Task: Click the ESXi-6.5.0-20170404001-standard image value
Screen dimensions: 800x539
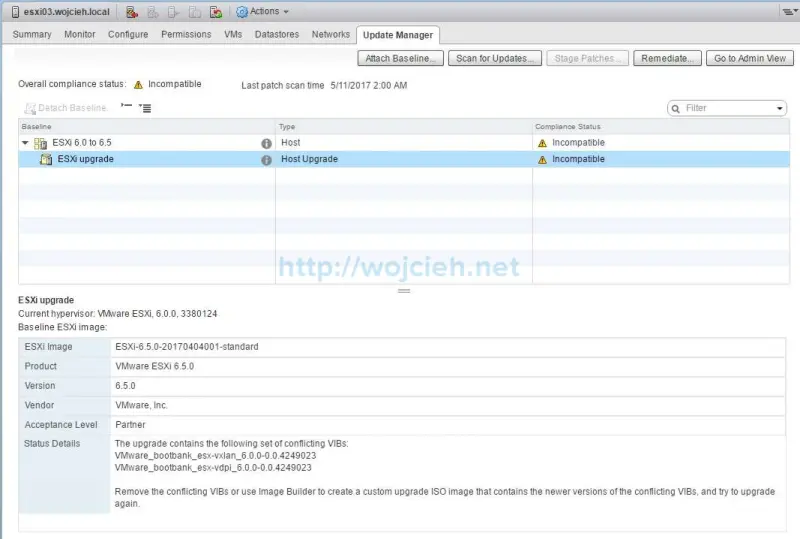Action: click(x=187, y=347)
